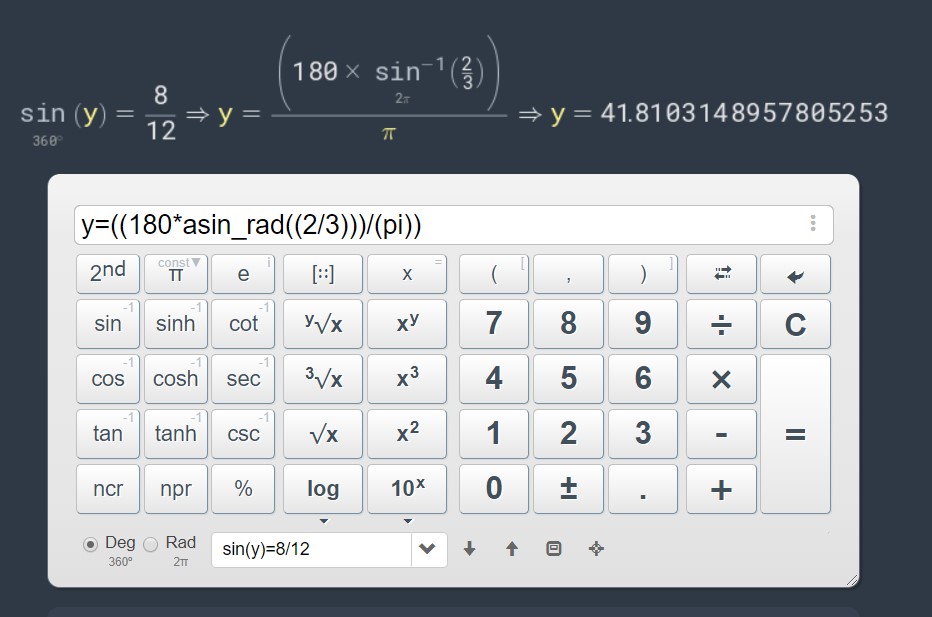932x617 pixels.
Task: Click the down arrow history icon
Action: 470,549
